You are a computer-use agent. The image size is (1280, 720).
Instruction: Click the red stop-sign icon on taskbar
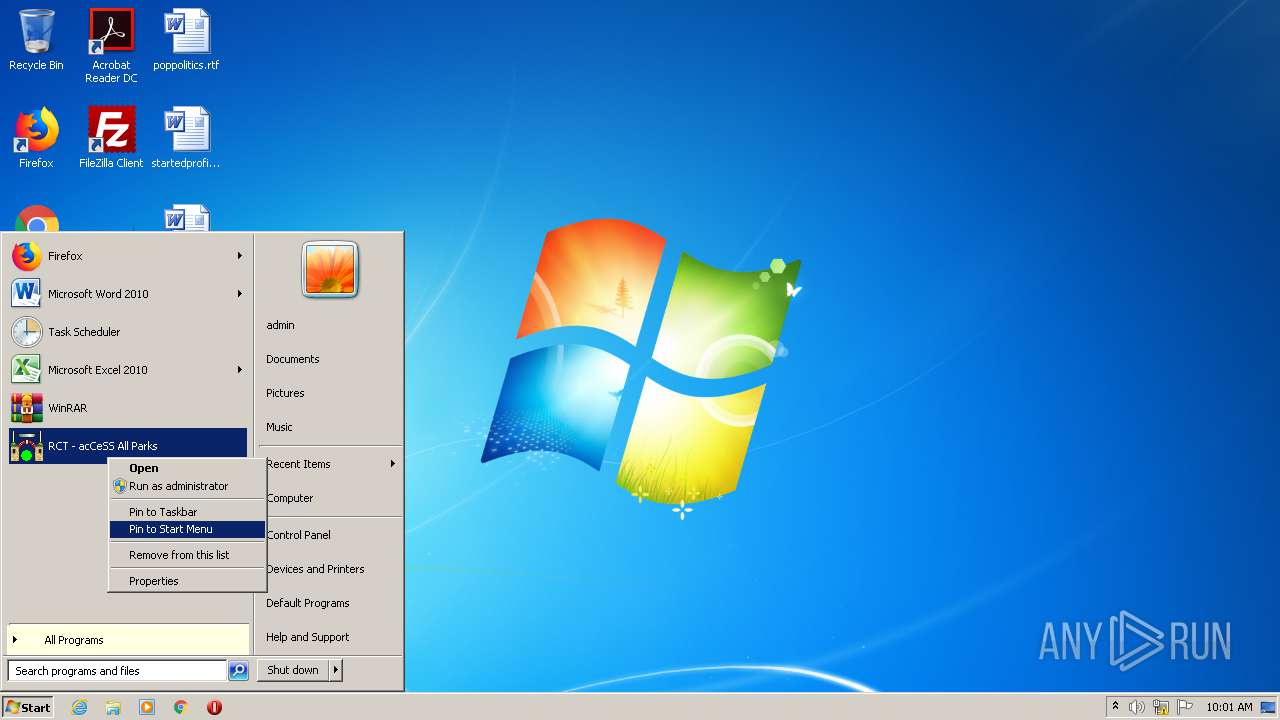(214, 707)
